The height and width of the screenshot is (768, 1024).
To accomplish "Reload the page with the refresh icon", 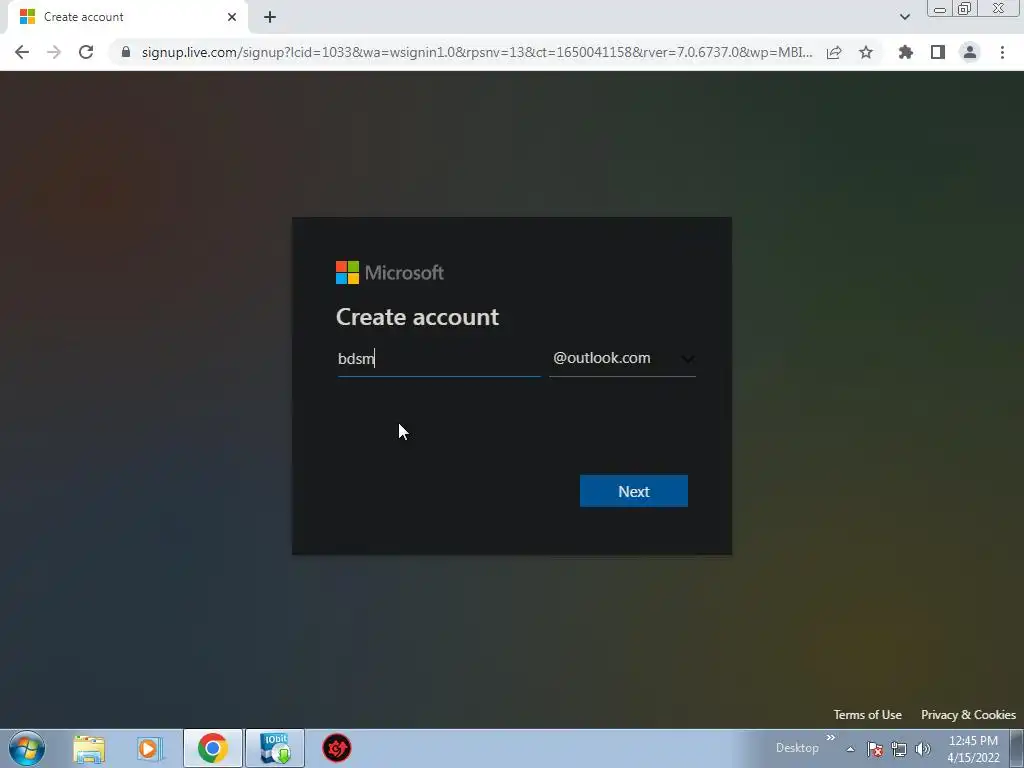I will (86, 52).
